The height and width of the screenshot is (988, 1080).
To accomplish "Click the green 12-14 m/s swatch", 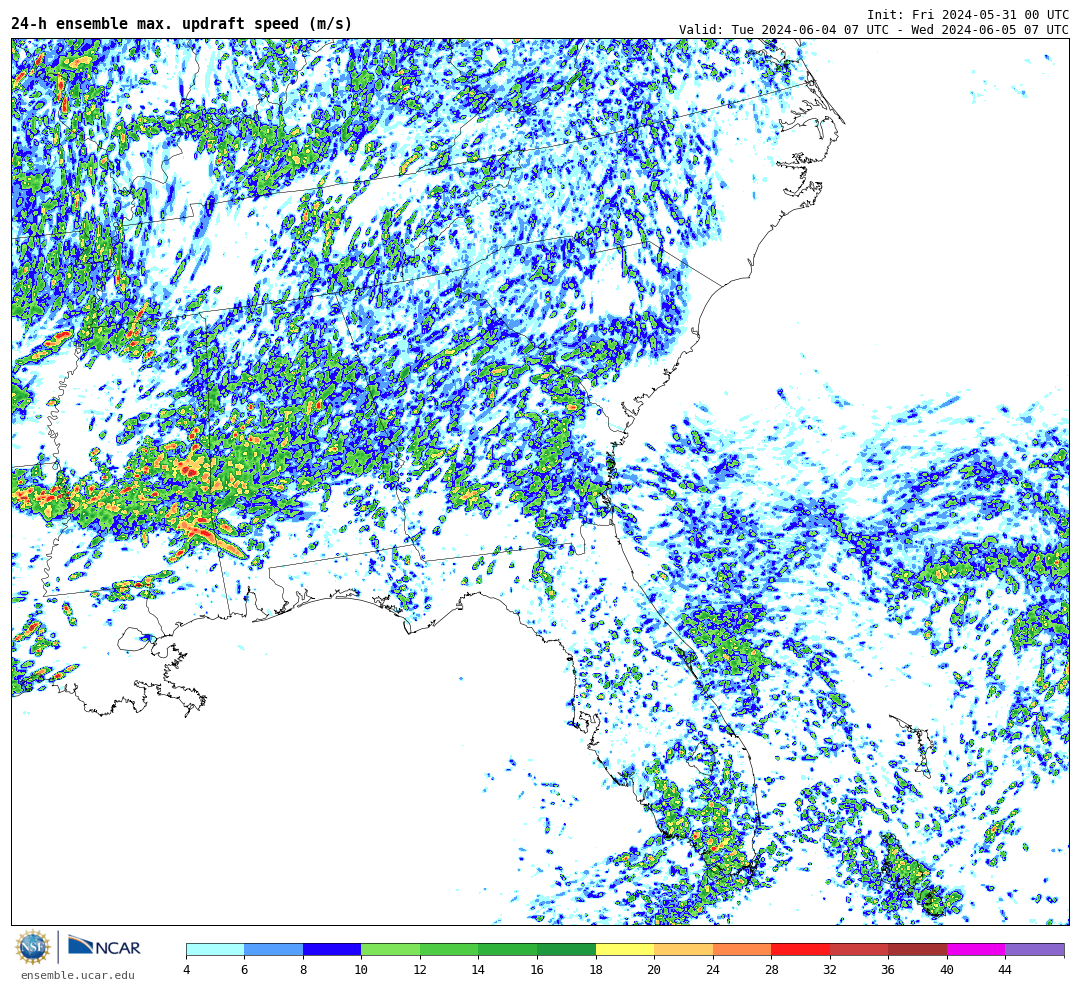I will [449, 949].
